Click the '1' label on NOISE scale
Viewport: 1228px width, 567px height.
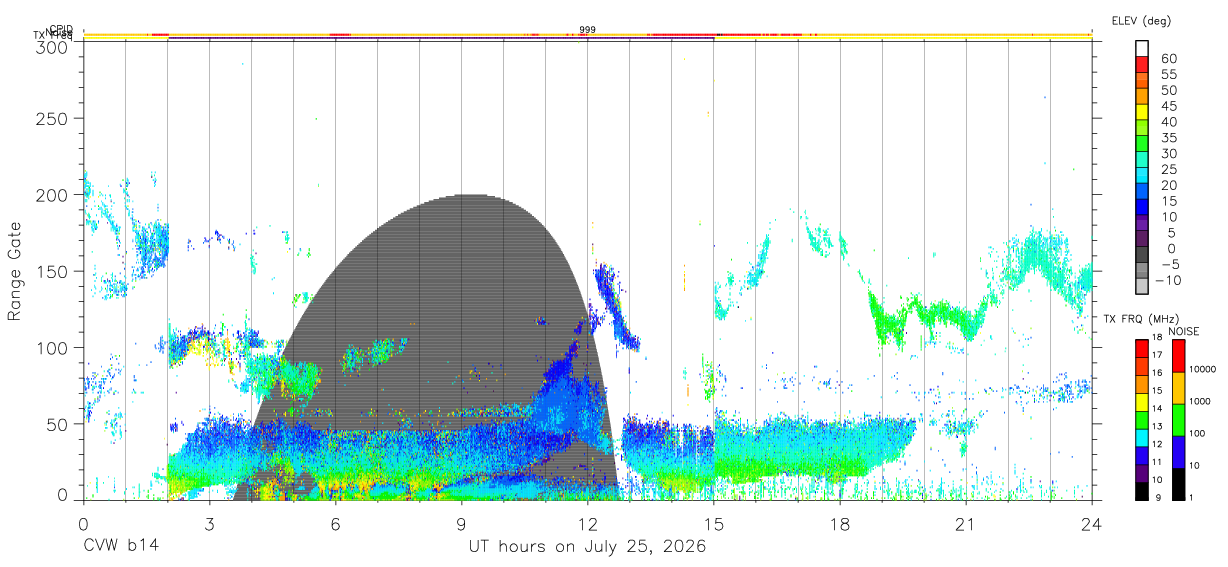tap(1190, 497)
